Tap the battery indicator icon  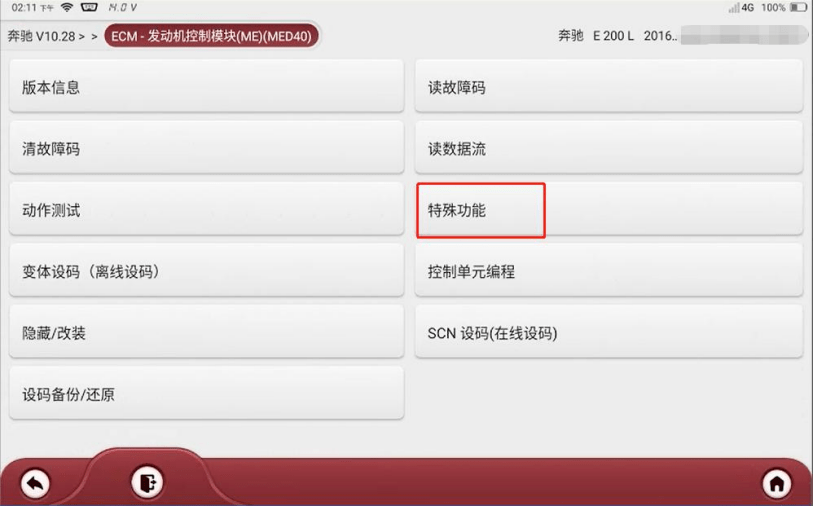[x=798, y=7]
